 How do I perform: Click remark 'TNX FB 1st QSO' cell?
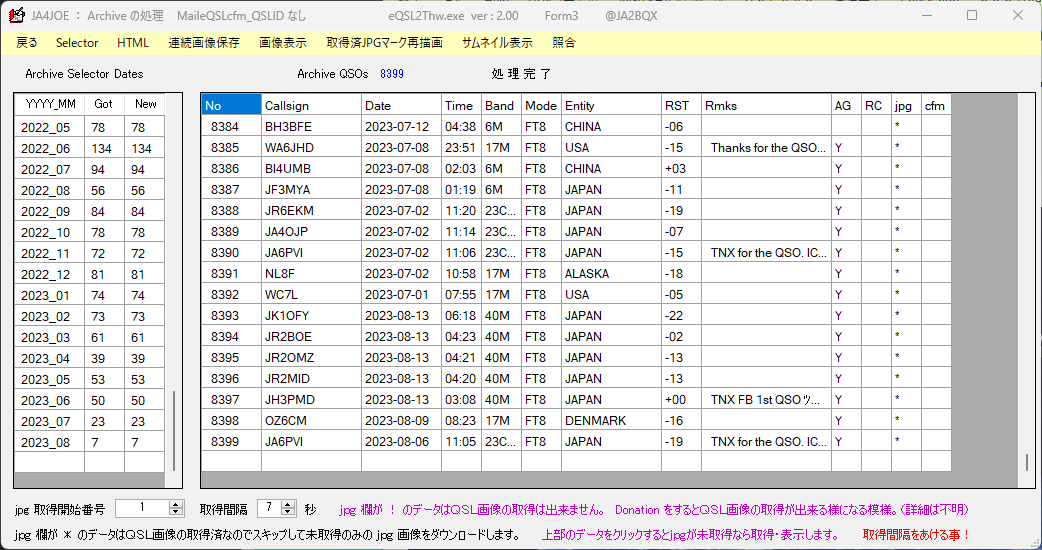(x=766, y=399)
